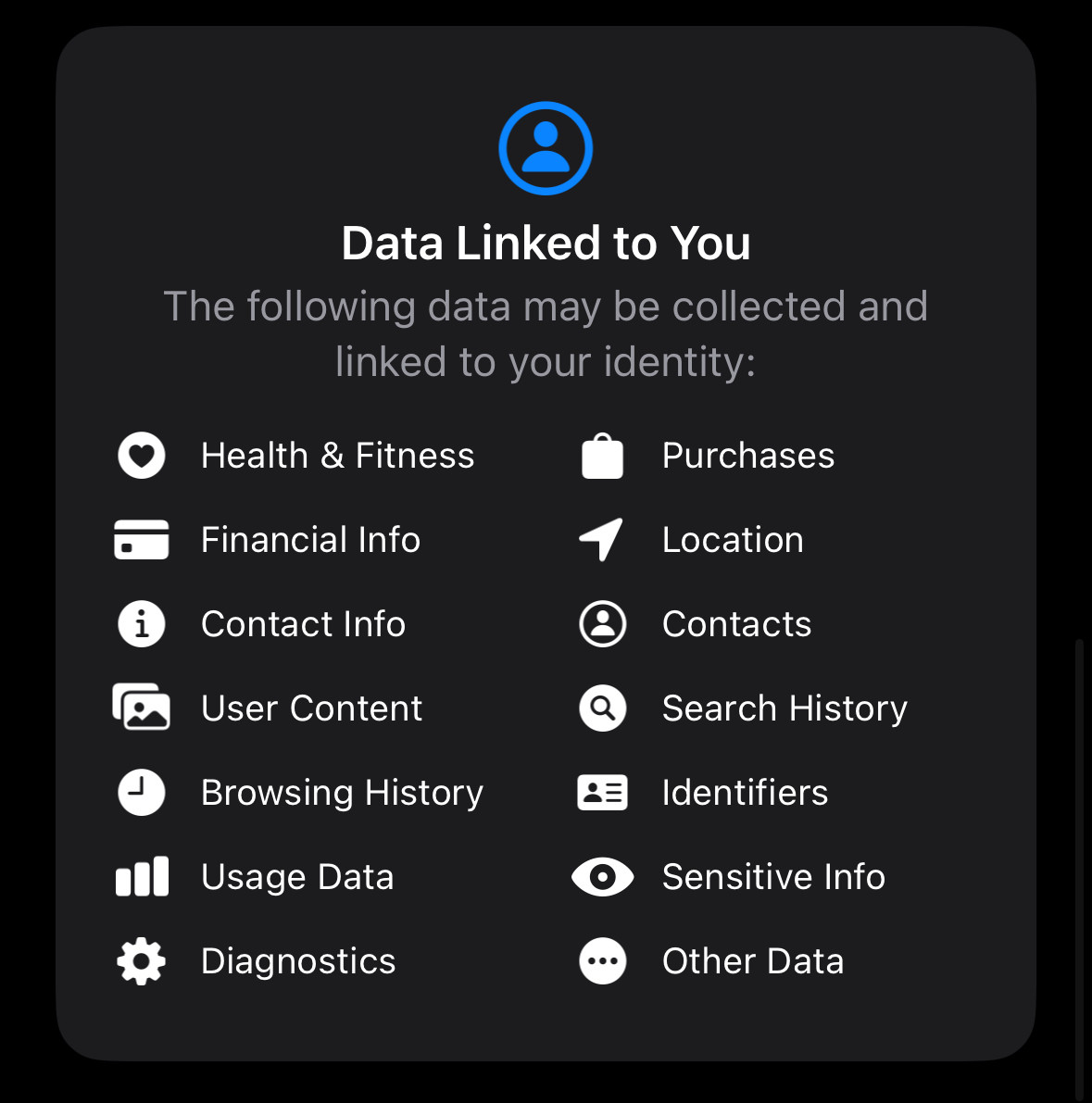Image resolution: width=1092 pixels, height=1103 pixels.
Task: Click the Purchases shopping bag icon
Action: [602, 457]
